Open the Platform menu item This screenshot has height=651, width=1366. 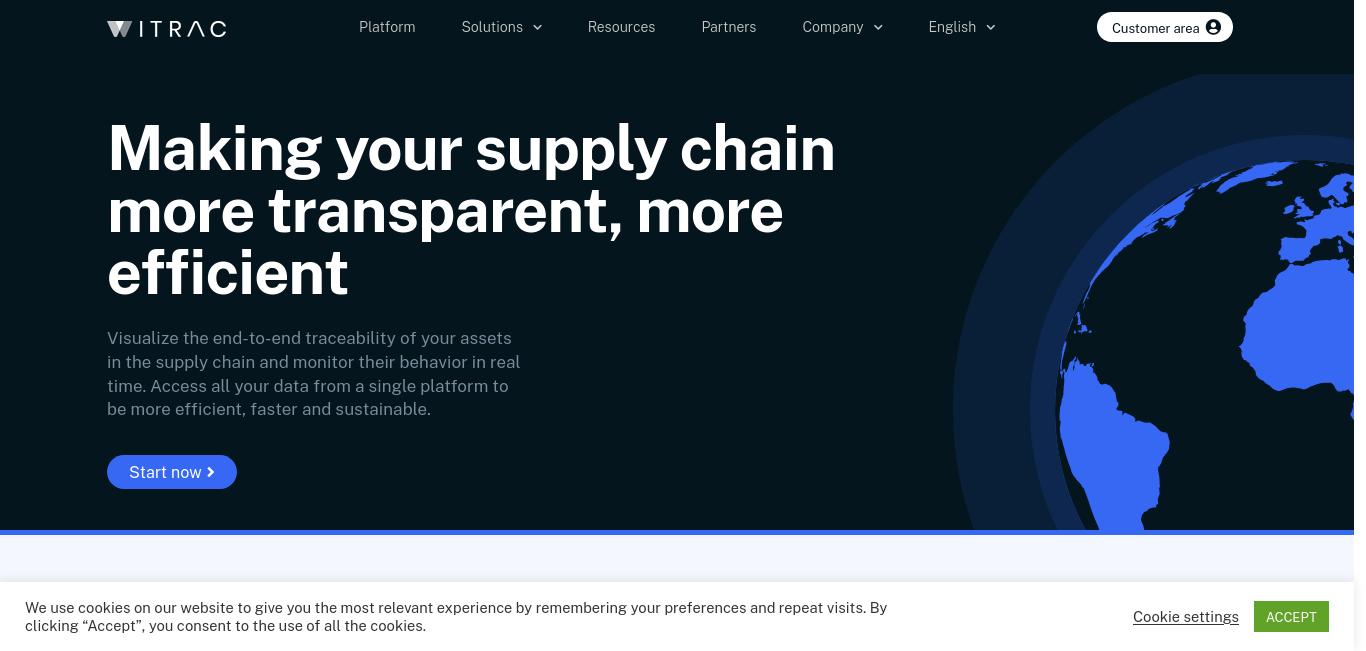click(387, 27)
